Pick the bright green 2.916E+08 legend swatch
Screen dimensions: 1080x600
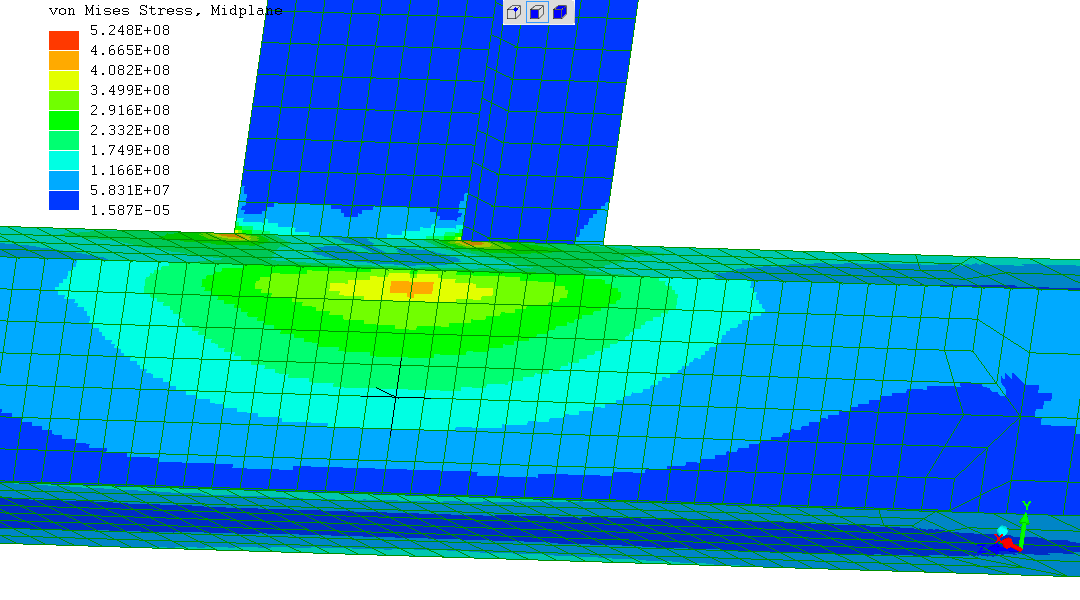pyautogui.click(x=64, y=120)
